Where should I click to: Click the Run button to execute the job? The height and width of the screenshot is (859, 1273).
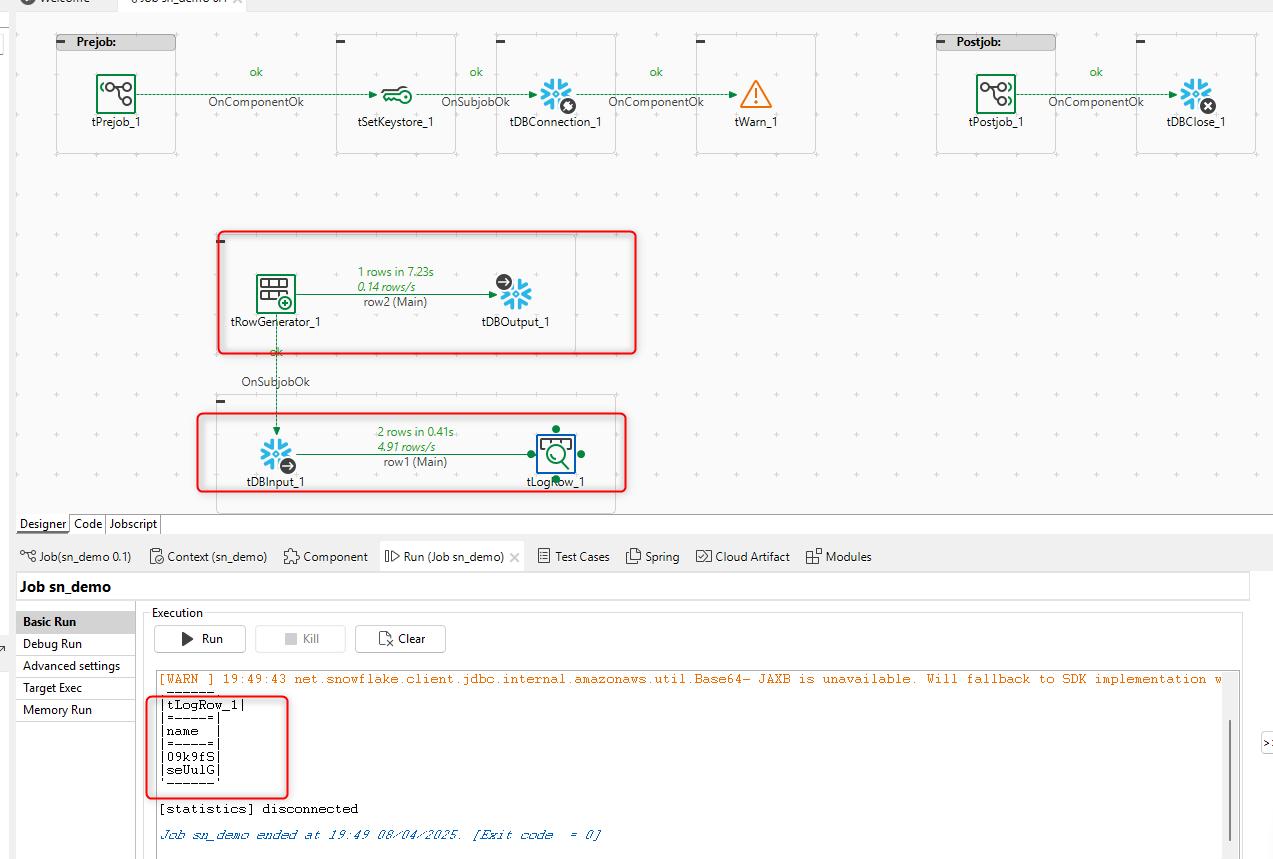[199, 638]
